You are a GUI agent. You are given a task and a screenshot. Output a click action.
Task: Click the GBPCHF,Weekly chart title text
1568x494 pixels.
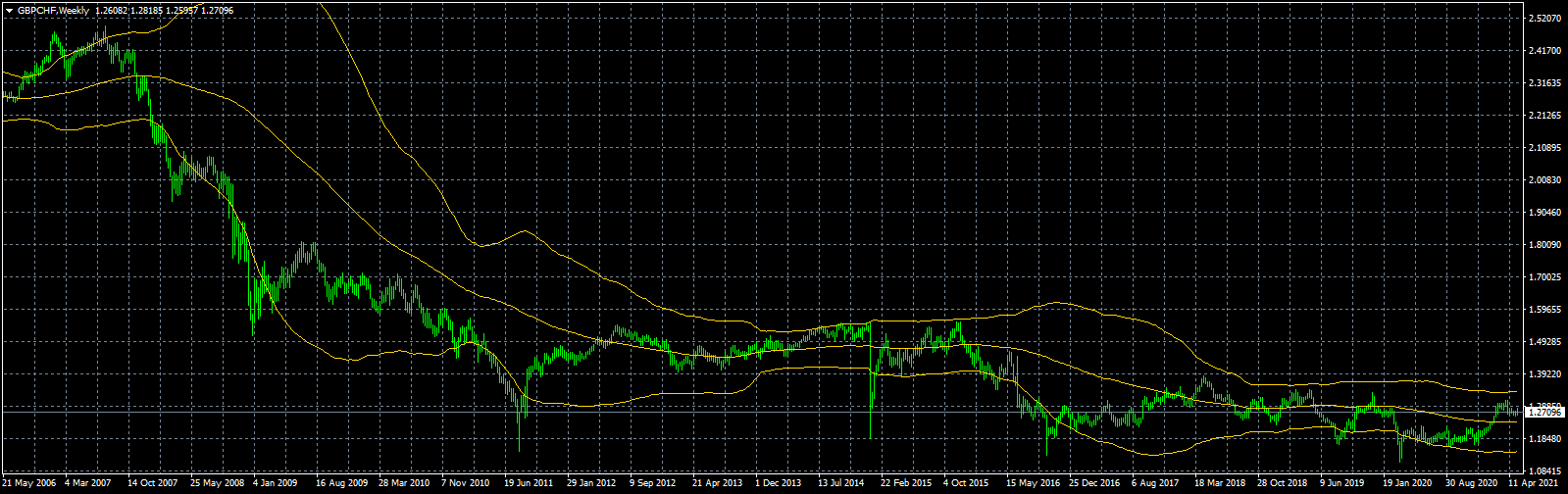point(53,10)
